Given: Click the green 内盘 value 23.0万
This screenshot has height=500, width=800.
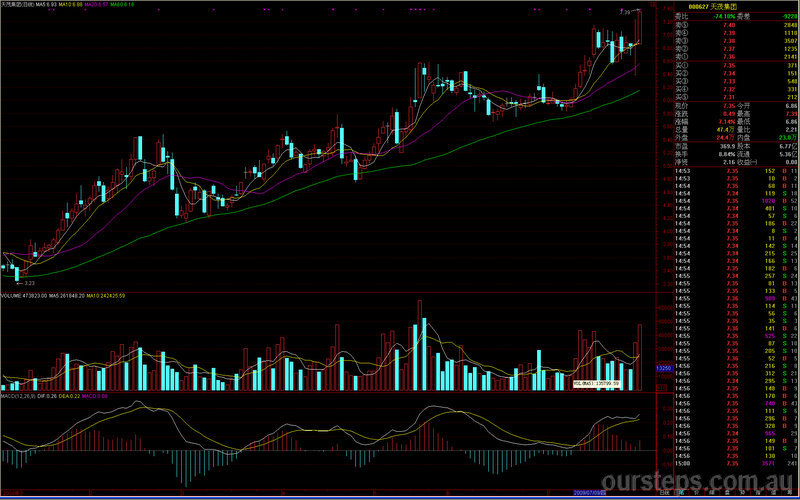Looking at the screenshot, I should pos(789,138).
